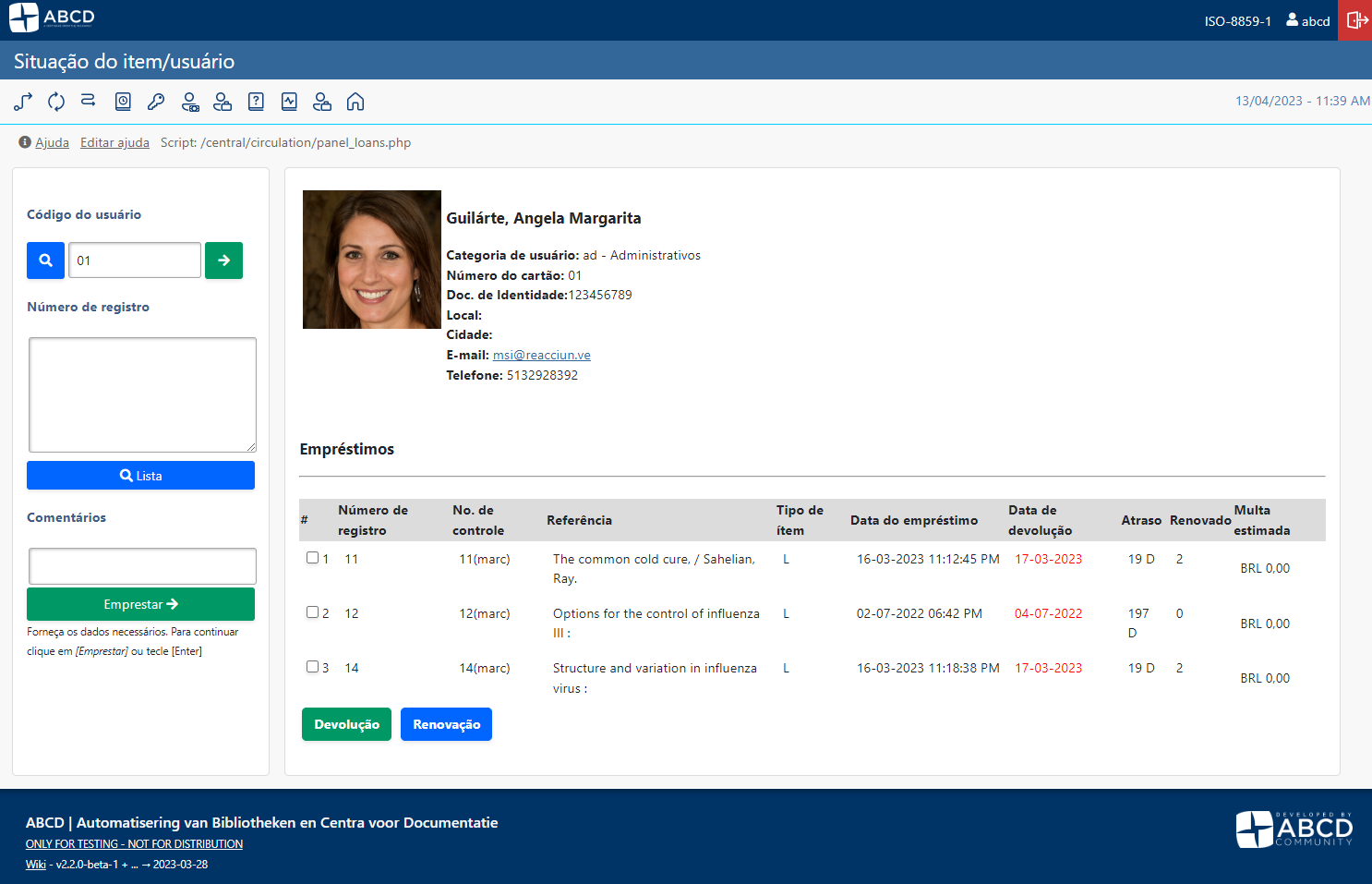
Task: Click the circular arrows renew icon
Action: click(x=56, y=102)
